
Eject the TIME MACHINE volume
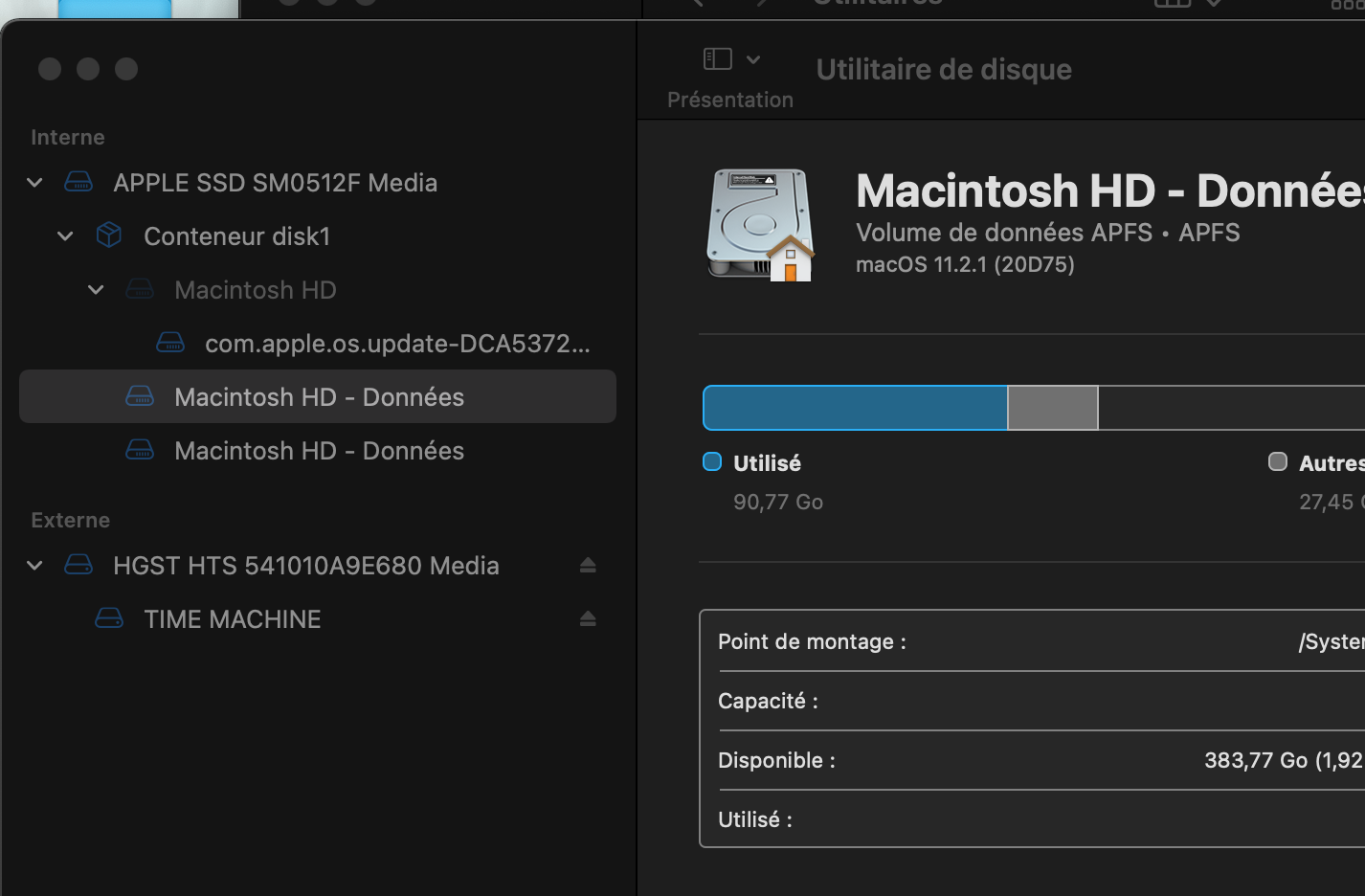(588, 618)
